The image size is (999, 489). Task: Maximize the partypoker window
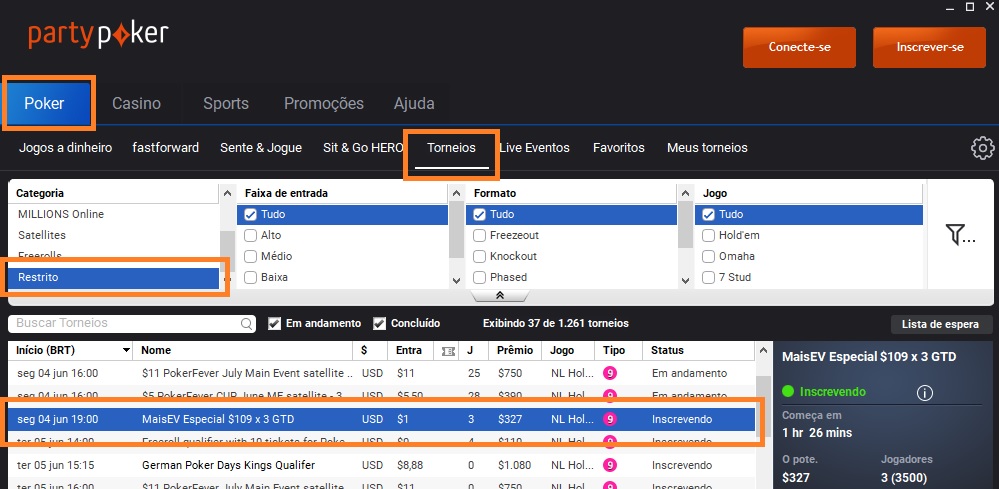(970, 7)
